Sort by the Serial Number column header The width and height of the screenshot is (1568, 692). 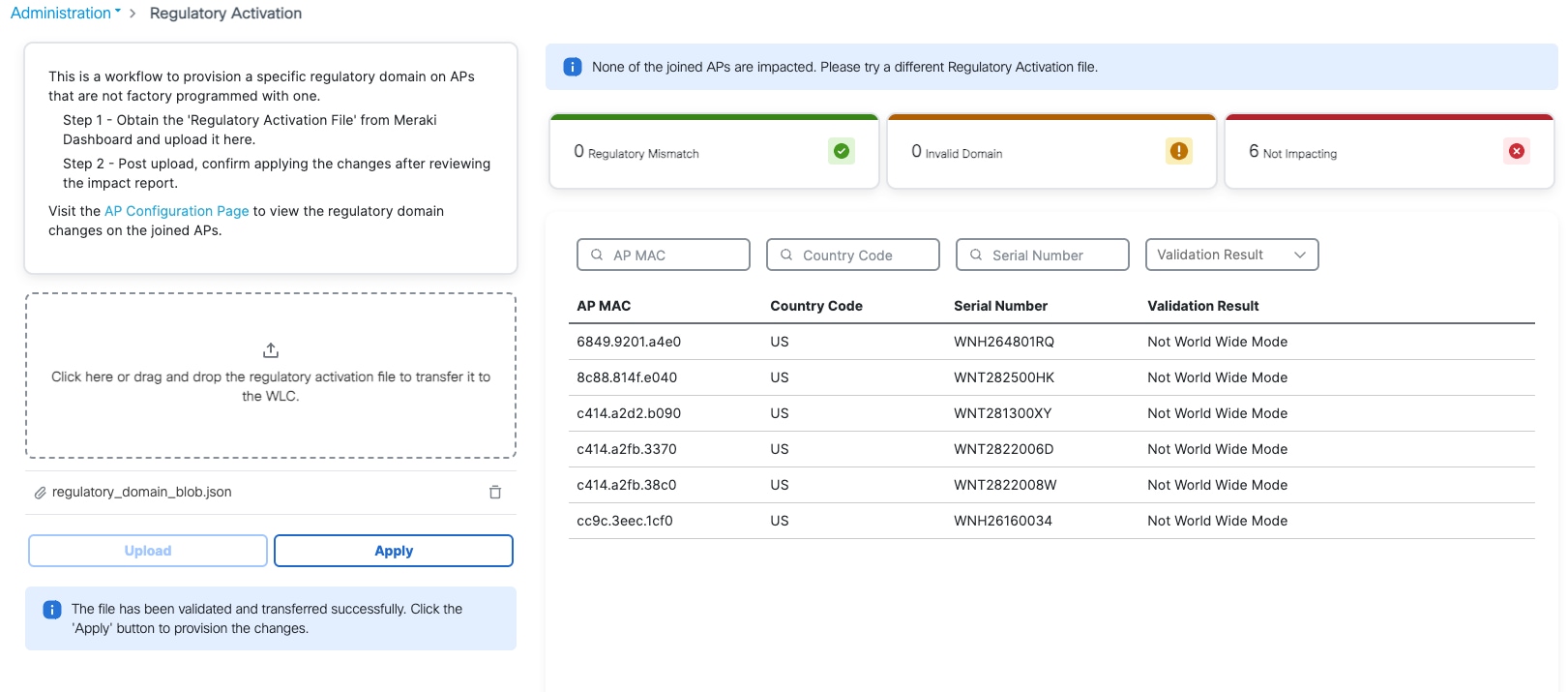tap(1000, 306)
